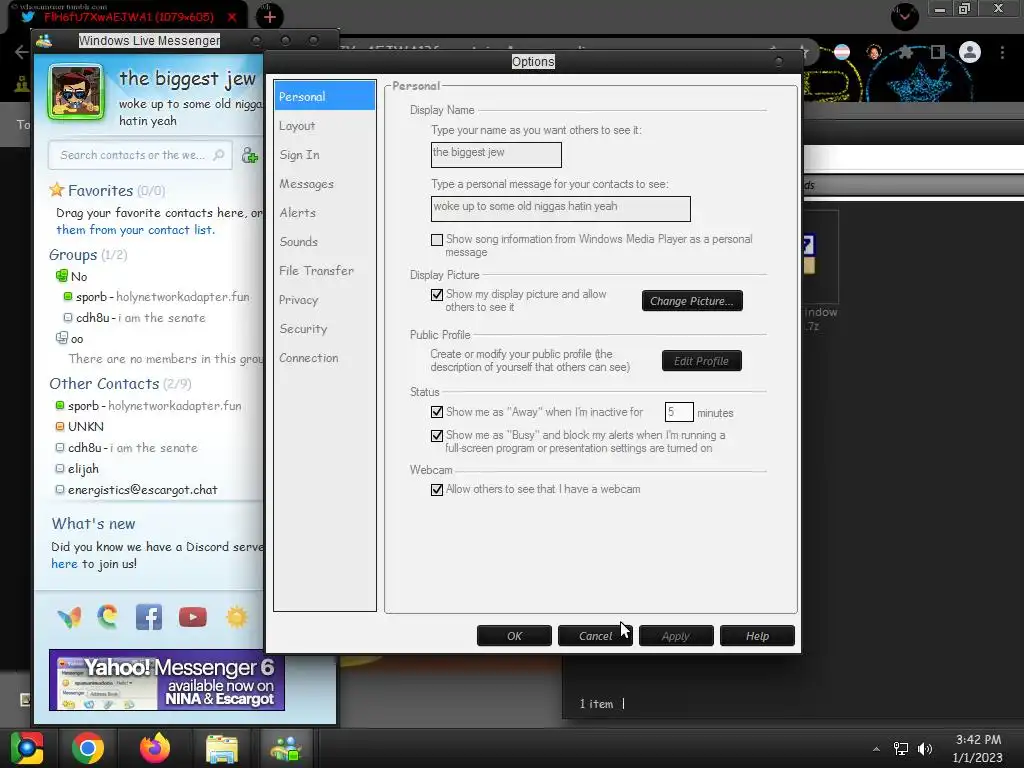1024x768 pixels.
Task: Select the Alerts options category
Action: [x=325, y=213]
